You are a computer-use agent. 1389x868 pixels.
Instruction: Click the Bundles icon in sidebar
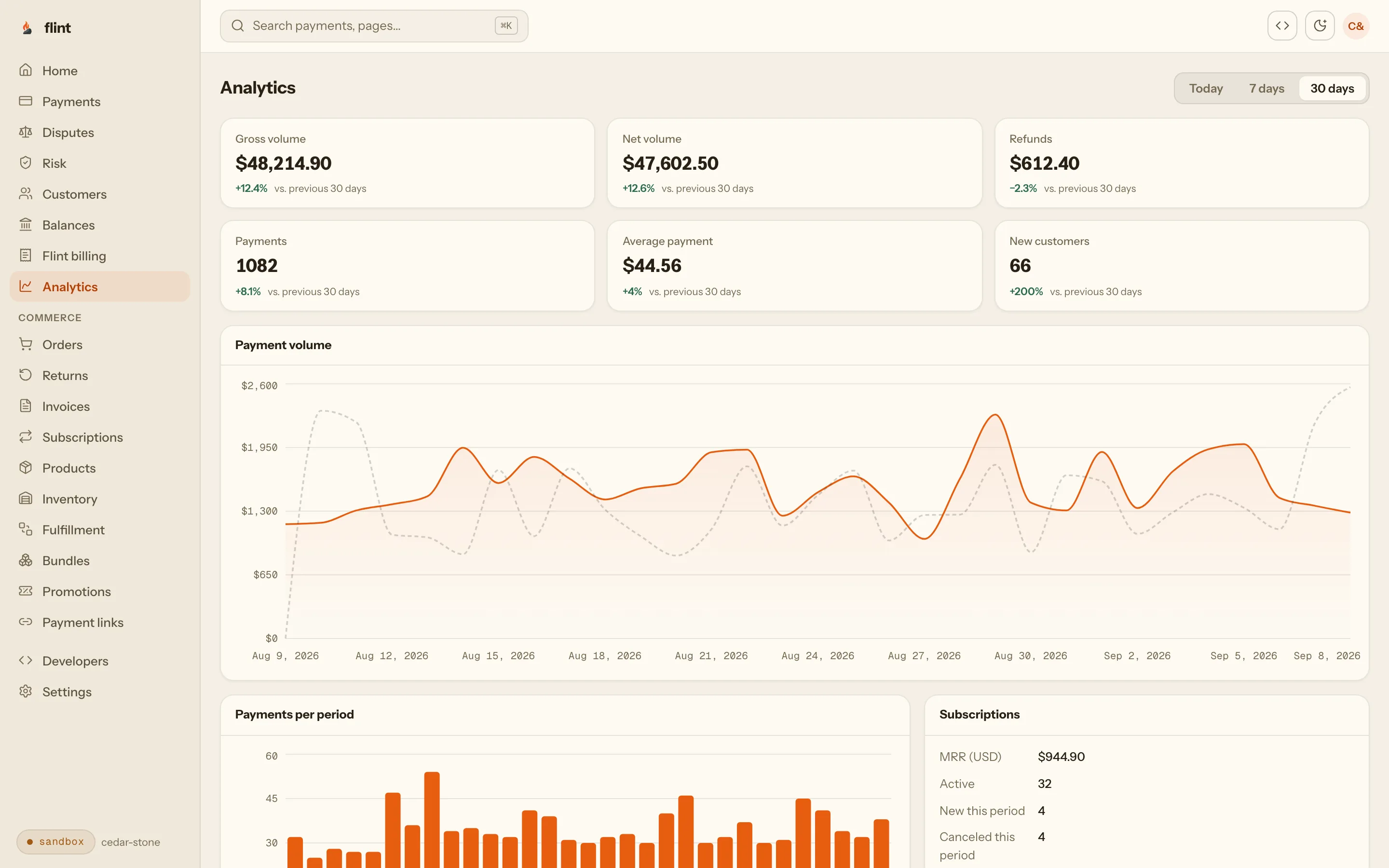25,560
